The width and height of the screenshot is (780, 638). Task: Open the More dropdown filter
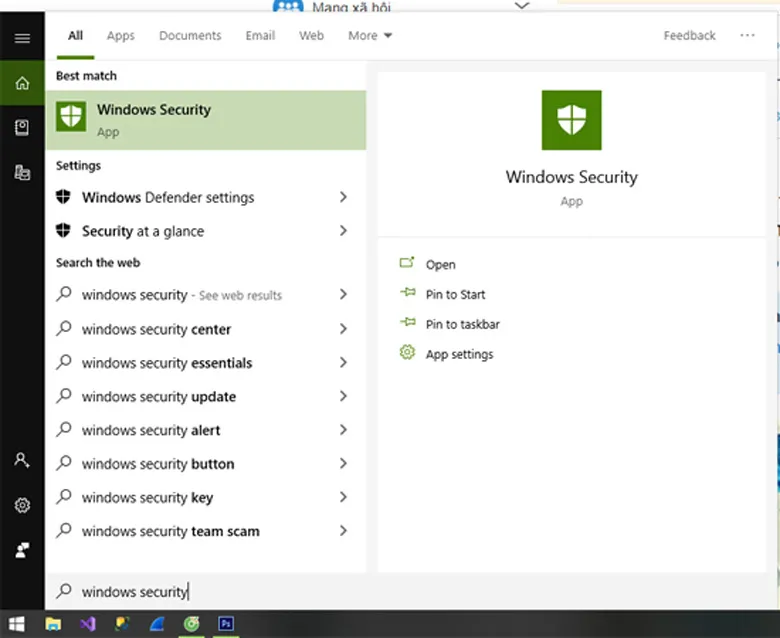pos(370,35)
